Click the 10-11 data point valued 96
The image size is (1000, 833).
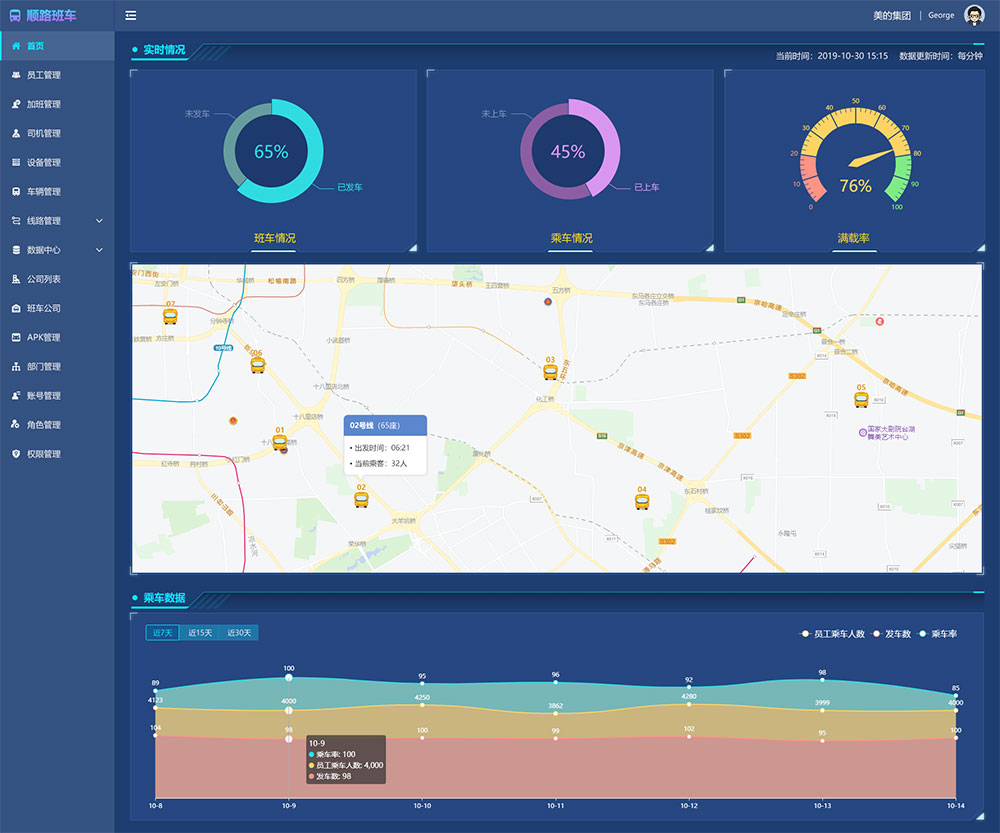click(555, 682)
